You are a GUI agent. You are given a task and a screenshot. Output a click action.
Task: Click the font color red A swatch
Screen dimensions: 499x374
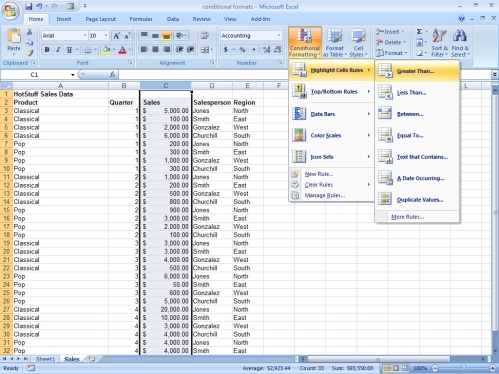(122, 50)
